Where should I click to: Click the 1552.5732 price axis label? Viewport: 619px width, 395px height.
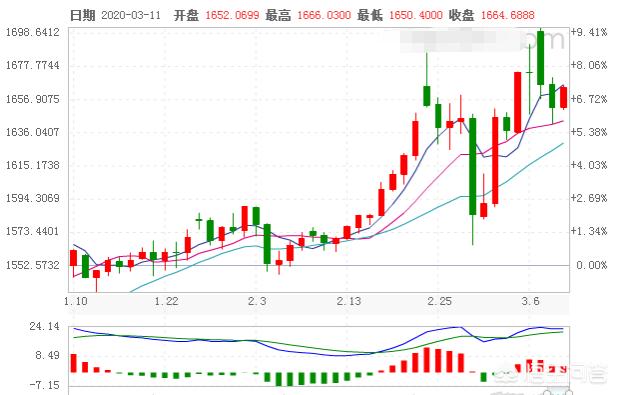[x=32, y=265]
